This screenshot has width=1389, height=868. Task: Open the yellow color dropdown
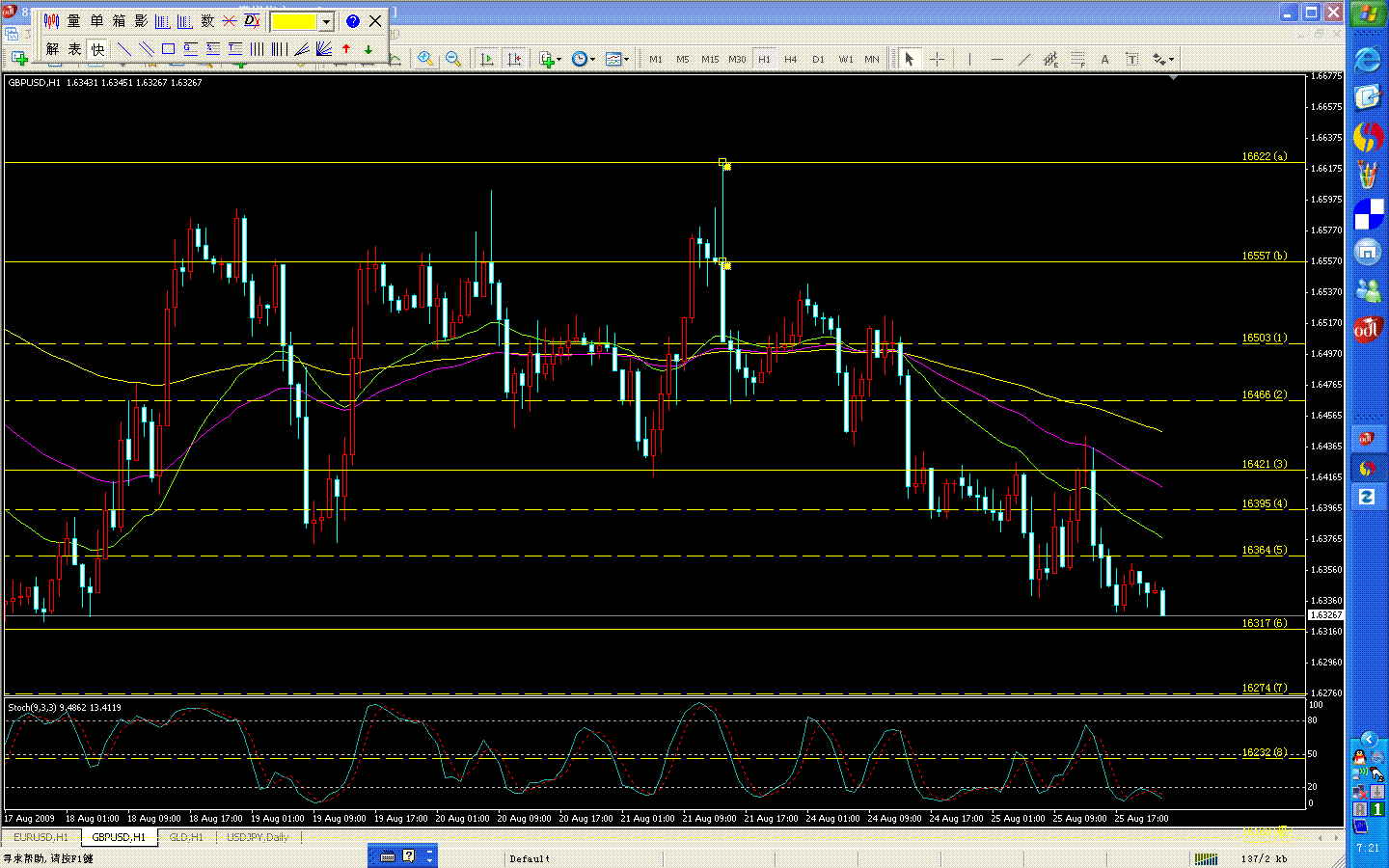pyautogui.click(x=326, y=21)
